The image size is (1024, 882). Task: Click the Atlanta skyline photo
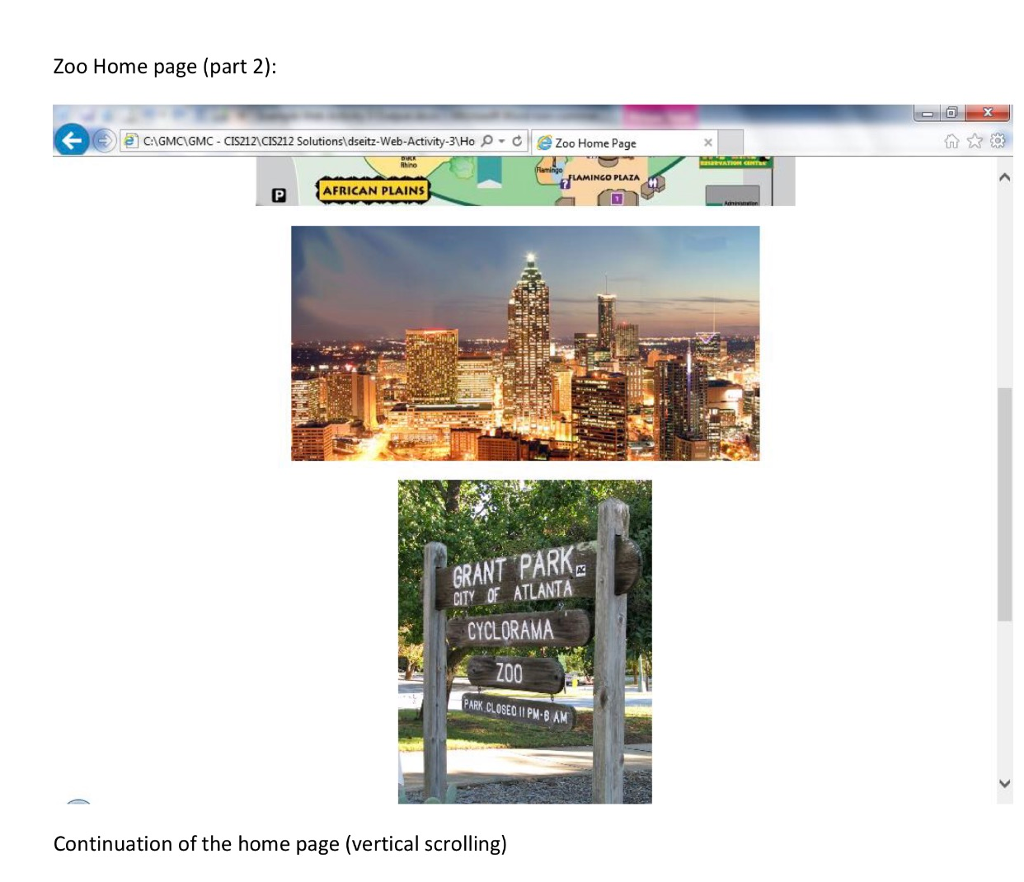(x=525, y=340)
